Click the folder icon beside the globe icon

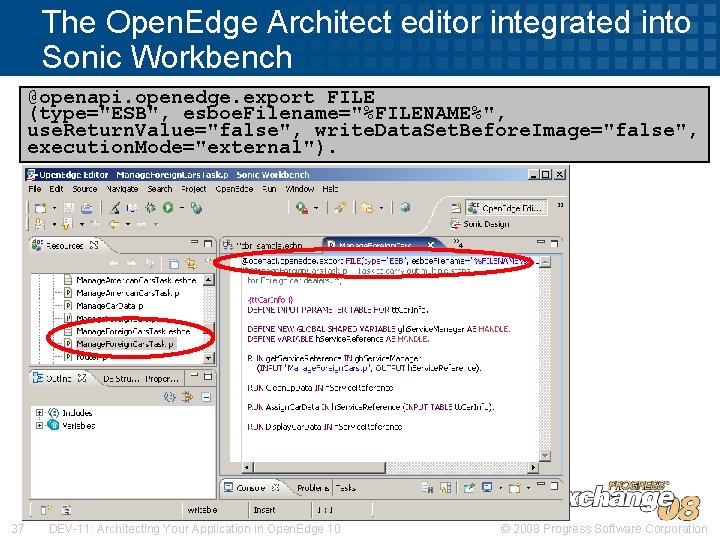coord(367,208)
